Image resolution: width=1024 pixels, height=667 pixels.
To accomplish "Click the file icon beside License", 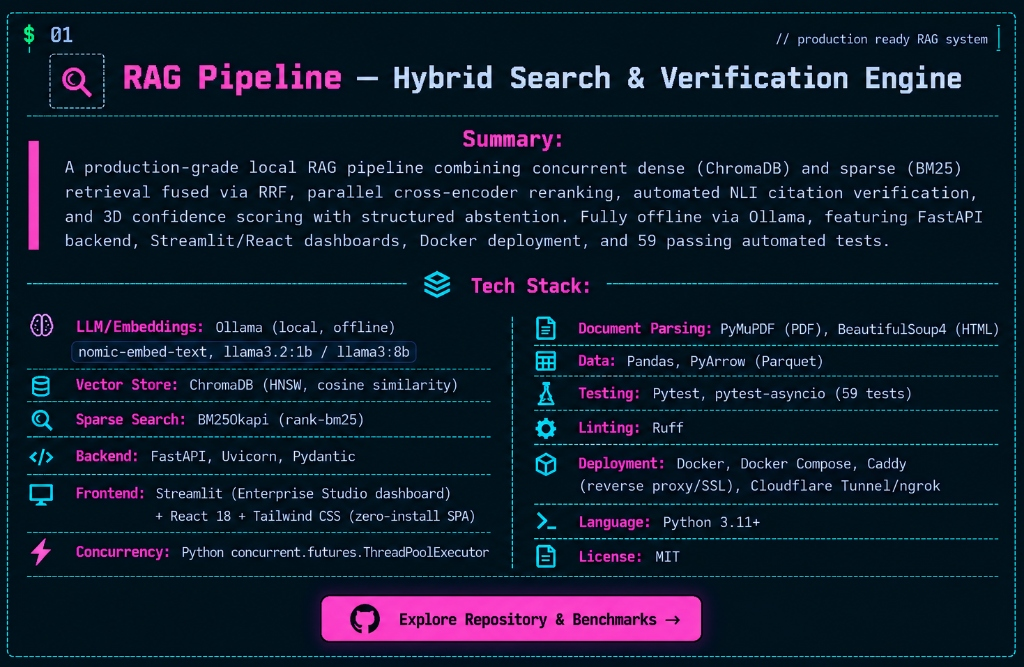I will pyautogui.click(x=546, y=557).
